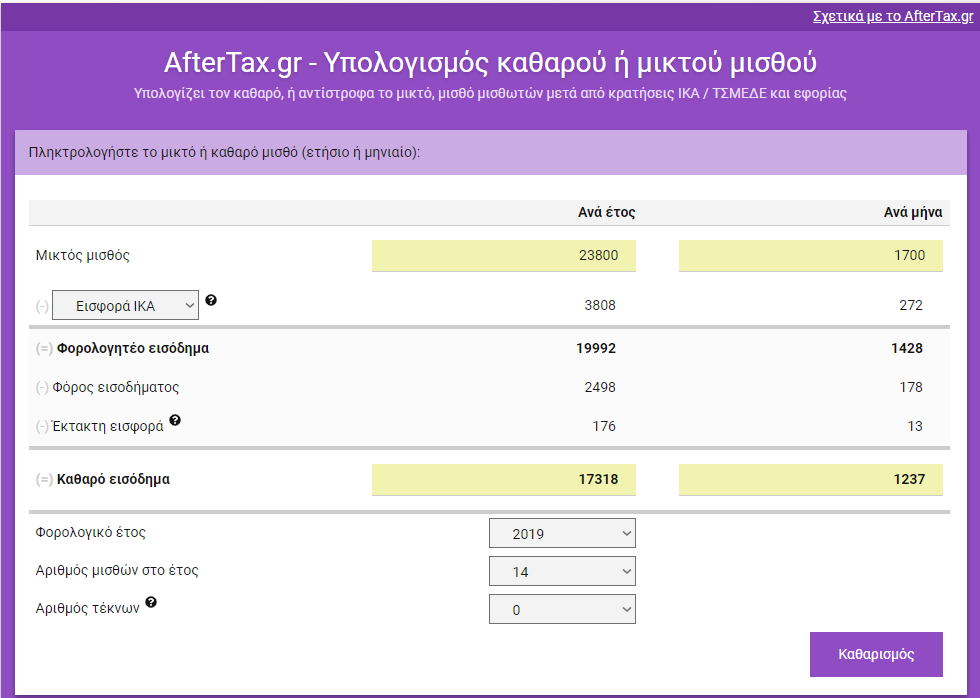Click the yearly Έκτακτη εισφορά value 176

tap(604, 426)
